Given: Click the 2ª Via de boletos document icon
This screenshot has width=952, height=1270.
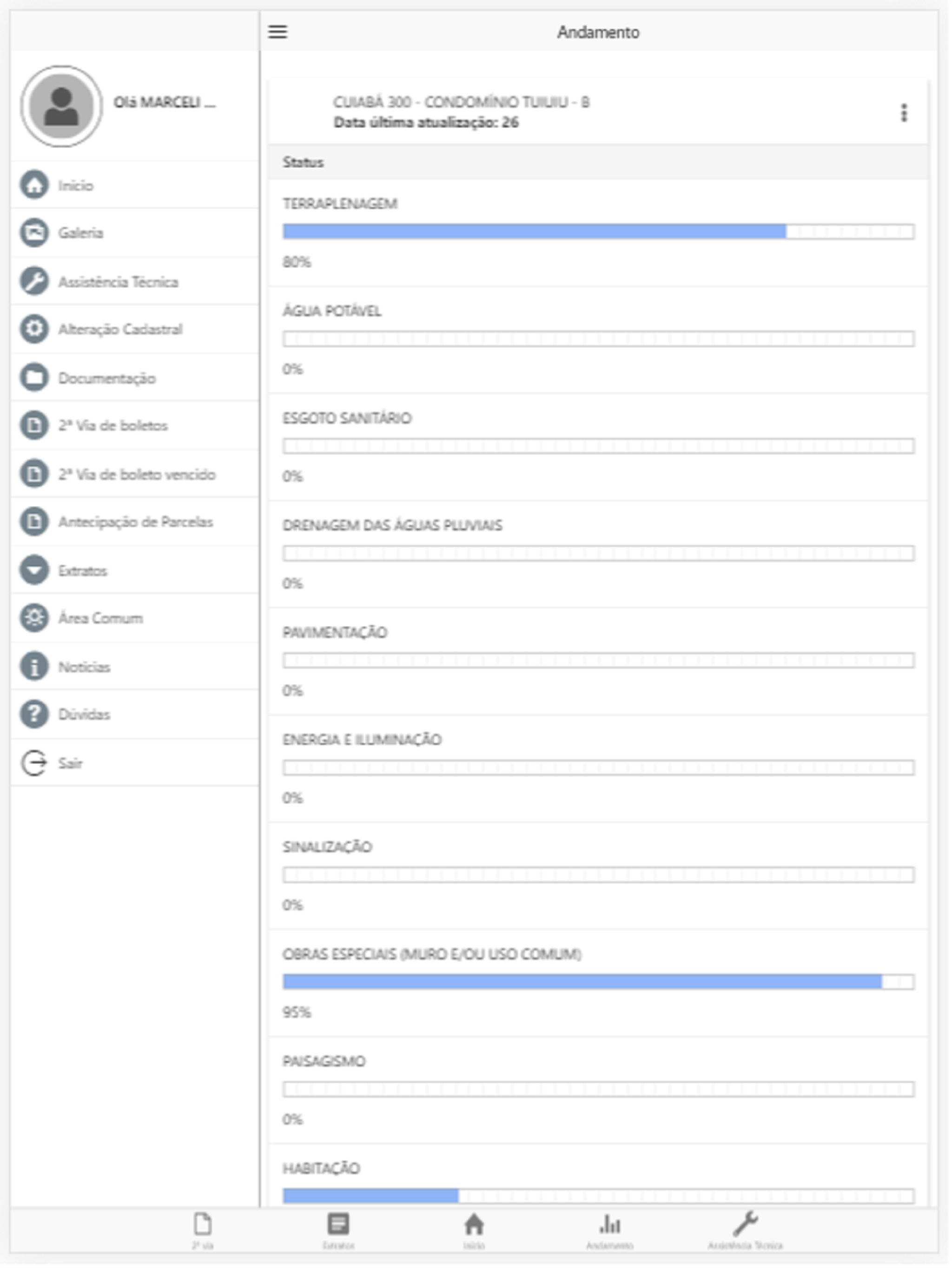Looking at the screenshot, I should click(34, 425).
